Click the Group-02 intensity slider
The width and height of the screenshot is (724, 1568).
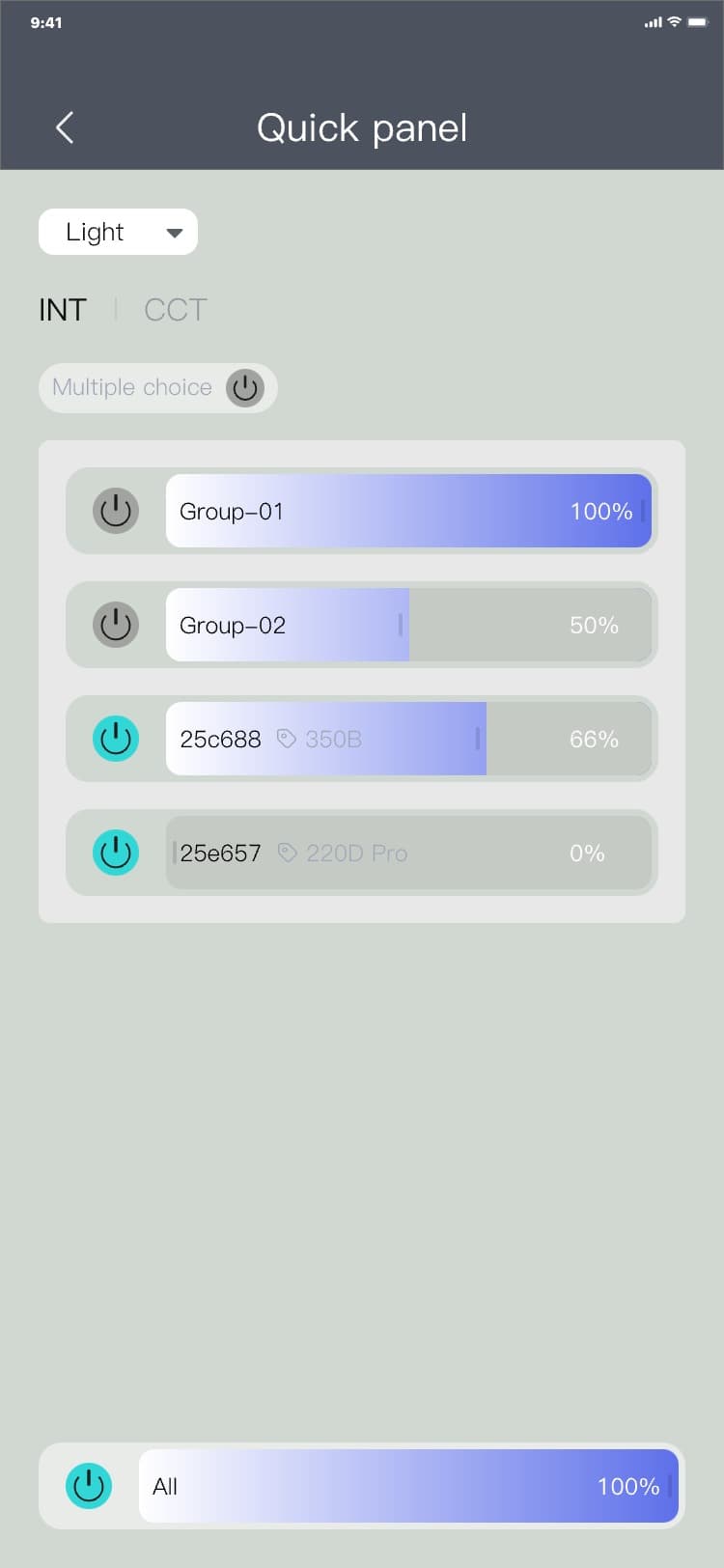(408, 625)
